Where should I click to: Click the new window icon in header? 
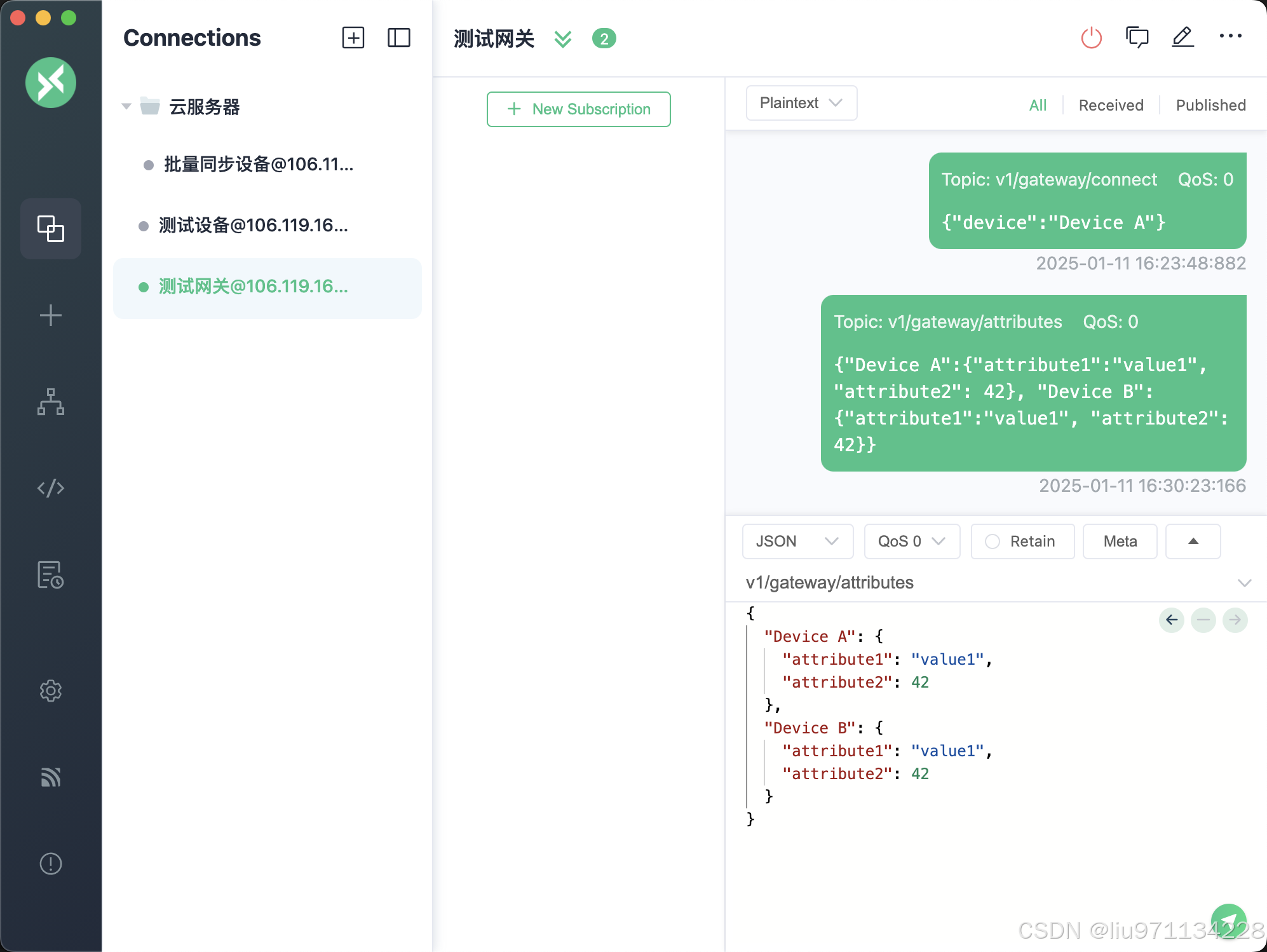[1137, 37]
